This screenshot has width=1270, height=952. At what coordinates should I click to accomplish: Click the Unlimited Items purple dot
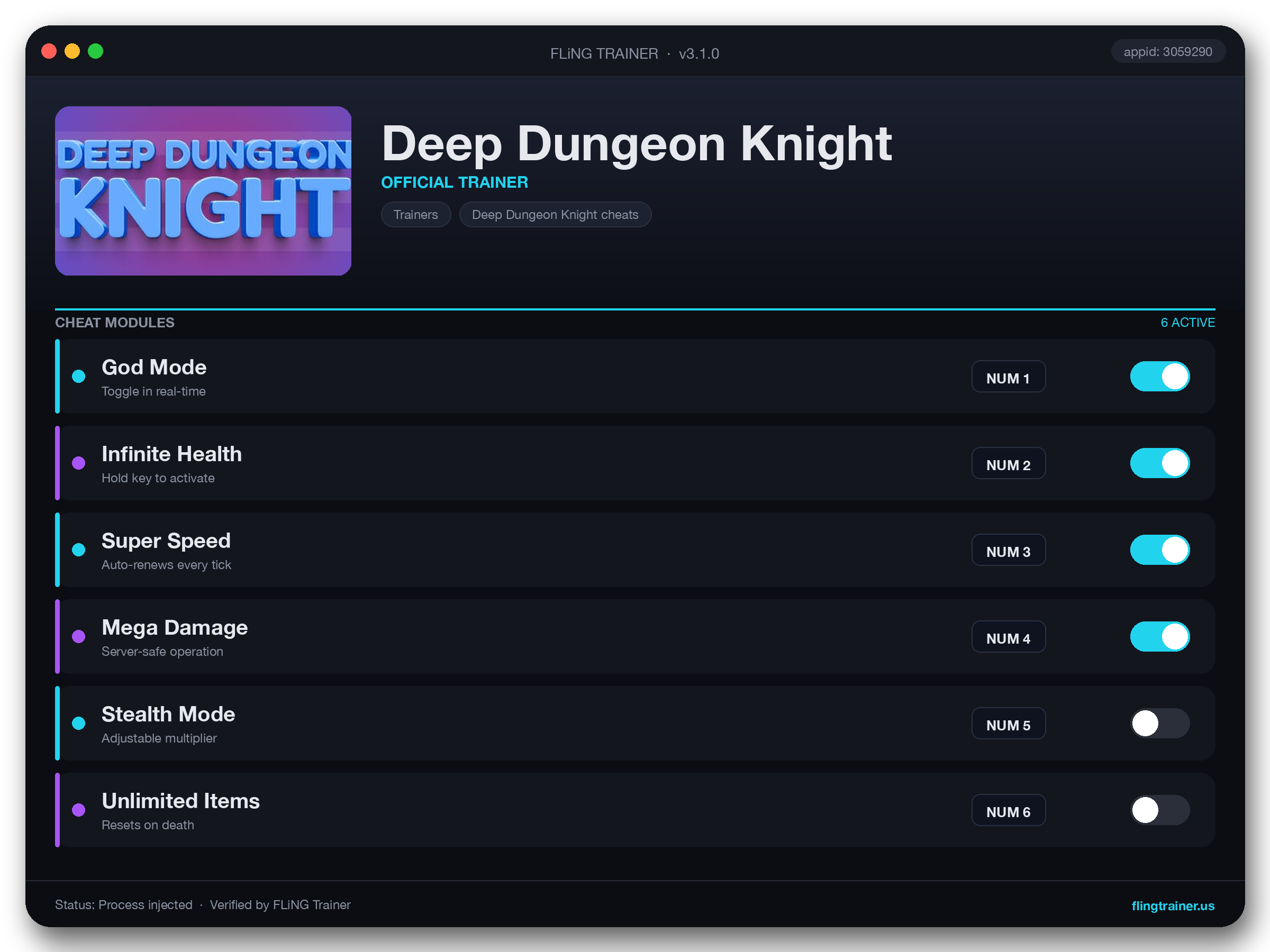(79, 810)
